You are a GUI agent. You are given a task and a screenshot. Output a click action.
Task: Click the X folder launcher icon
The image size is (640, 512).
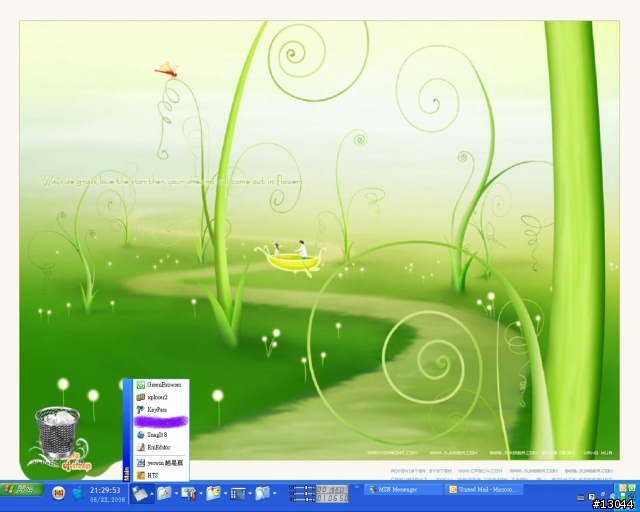[x=262, y=493]
